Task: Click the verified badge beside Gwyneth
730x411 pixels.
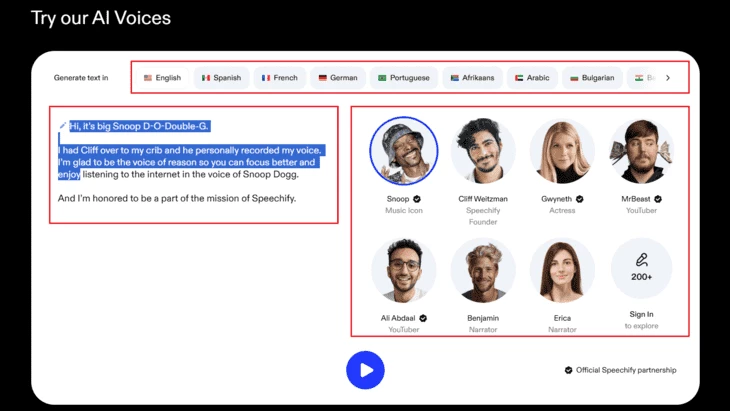Action: pos(579,199)
